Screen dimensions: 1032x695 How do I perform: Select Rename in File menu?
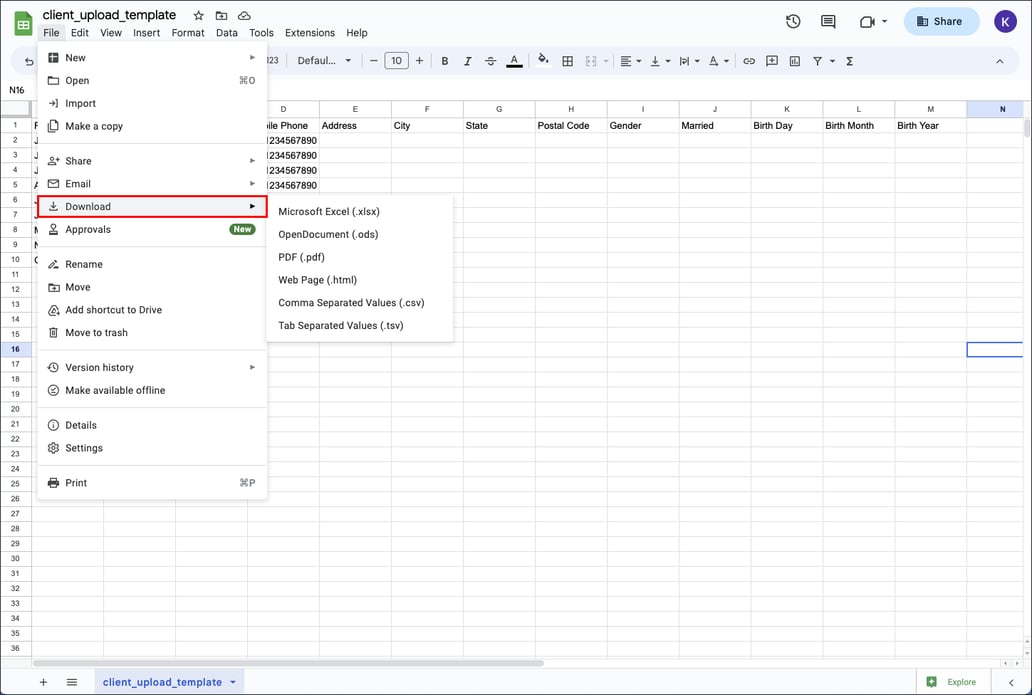[x=152, y=264]
